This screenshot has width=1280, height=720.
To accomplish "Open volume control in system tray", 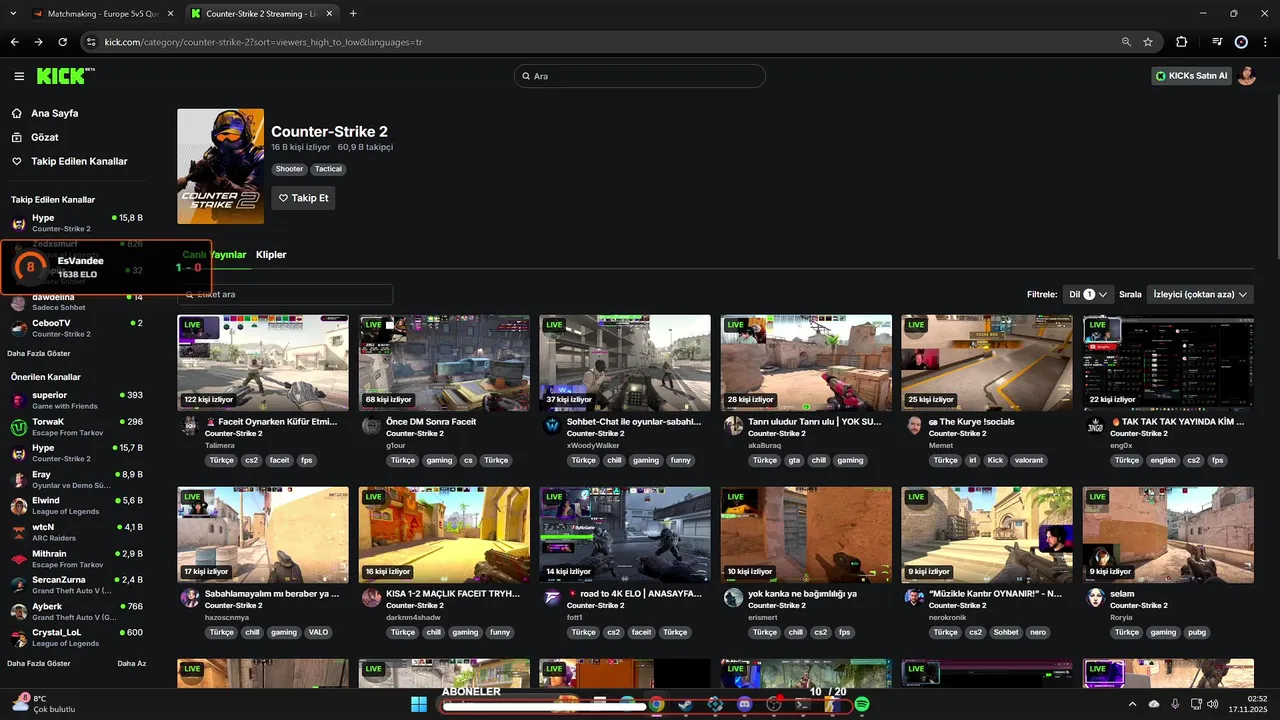I will point(1213,704).
